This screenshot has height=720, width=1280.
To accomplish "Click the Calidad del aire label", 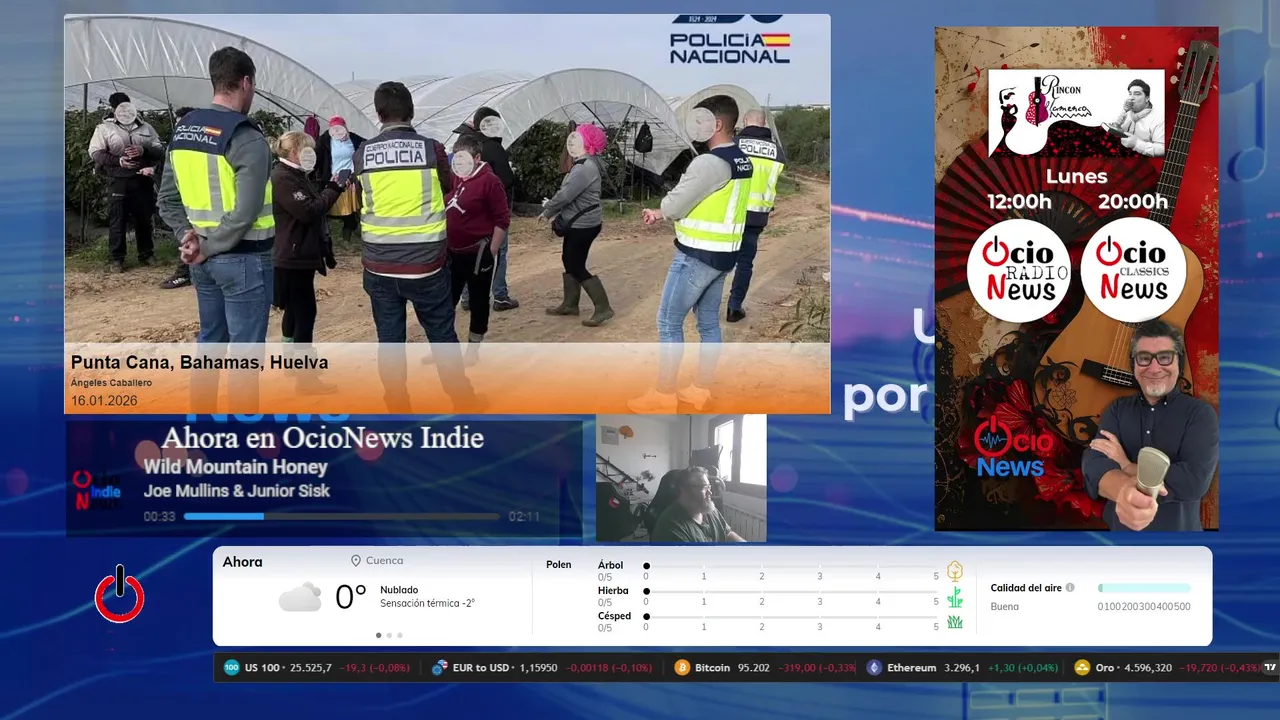I will tap(1026, 588).
